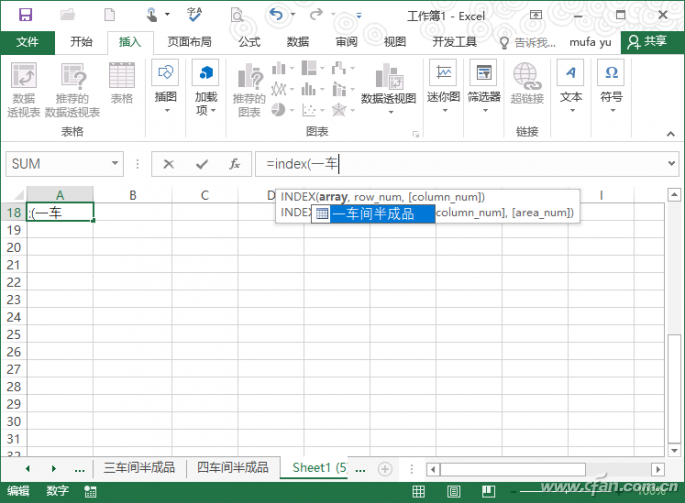Switch to Page Layout view in status bar
685x503 pixels.
click(x=453, y=492)
